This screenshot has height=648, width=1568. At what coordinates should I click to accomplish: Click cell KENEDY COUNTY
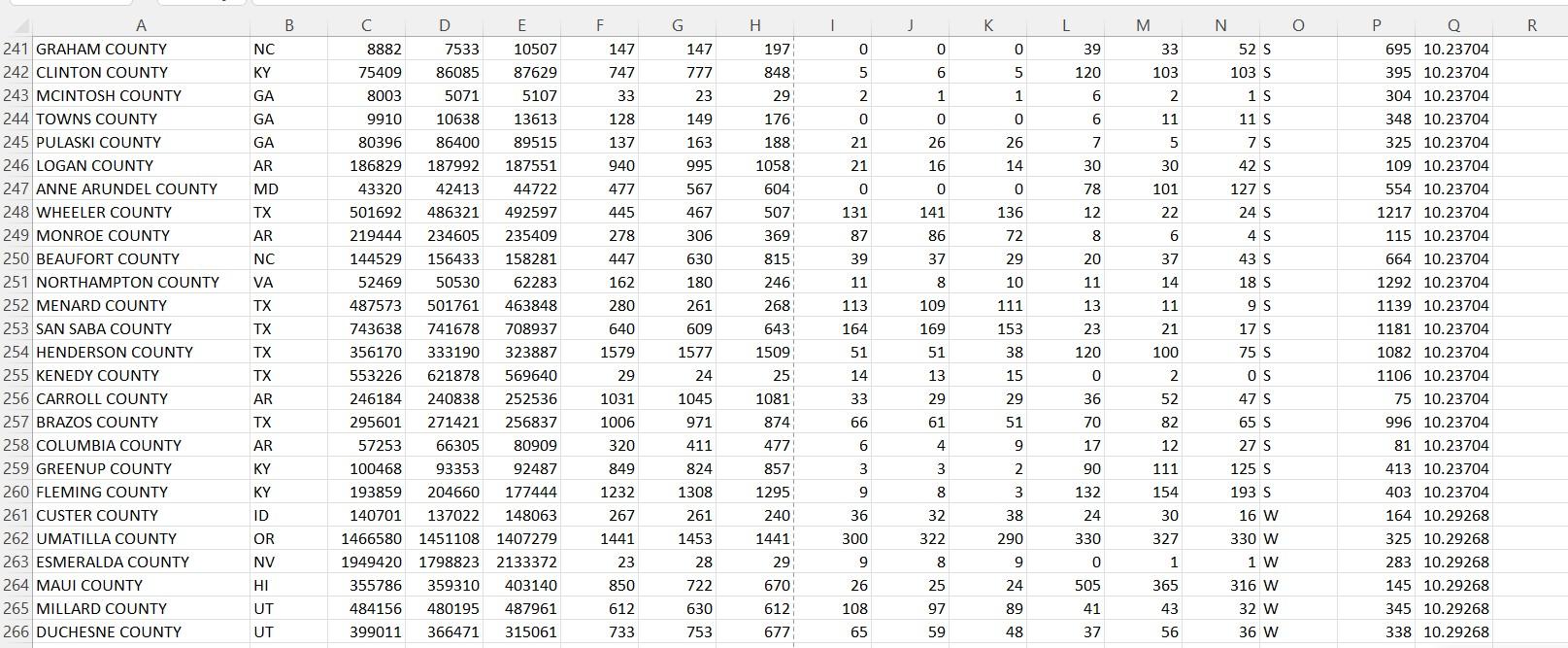(141, 375)
